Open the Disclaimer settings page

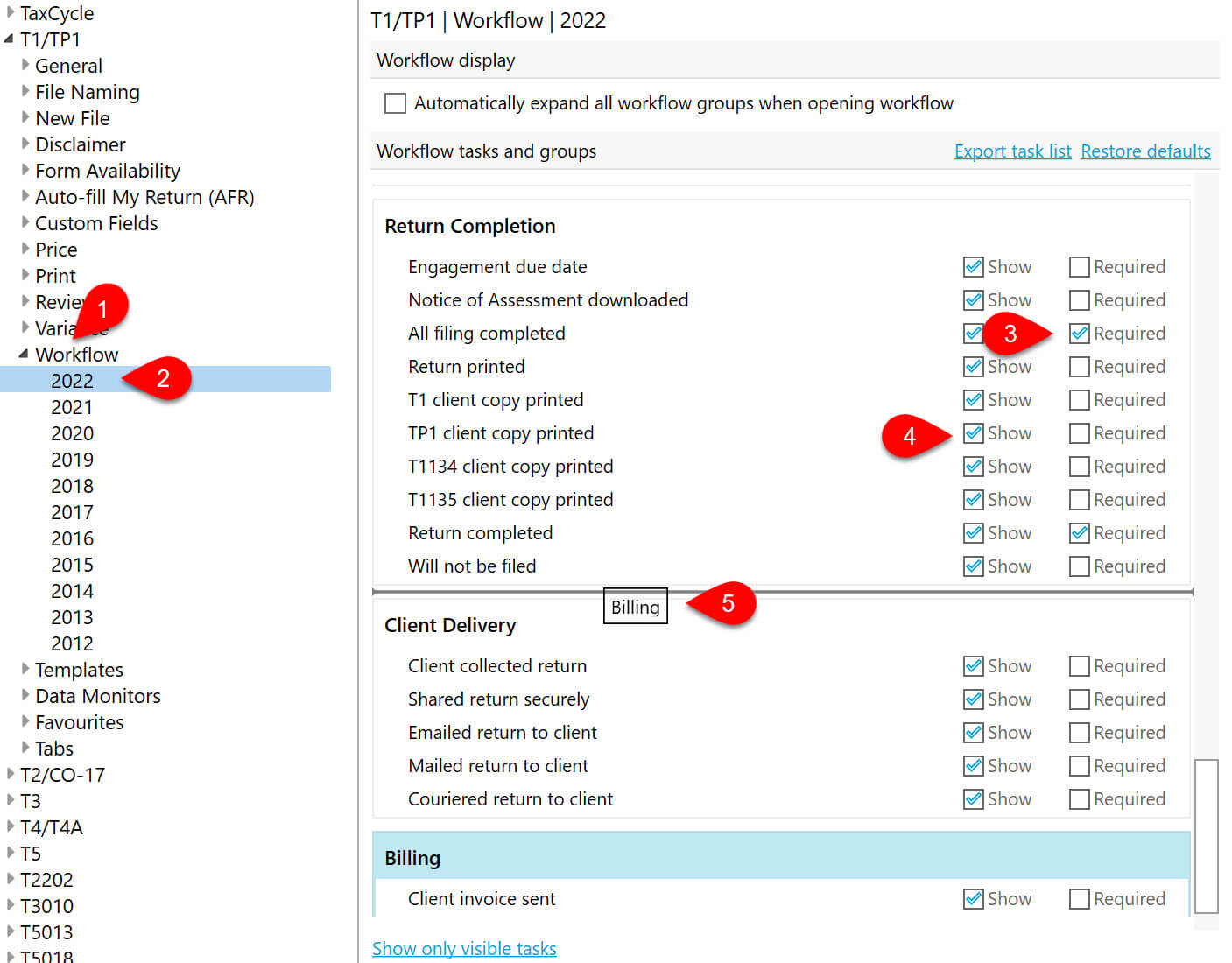pyautogui.click(x=81, y=144)
